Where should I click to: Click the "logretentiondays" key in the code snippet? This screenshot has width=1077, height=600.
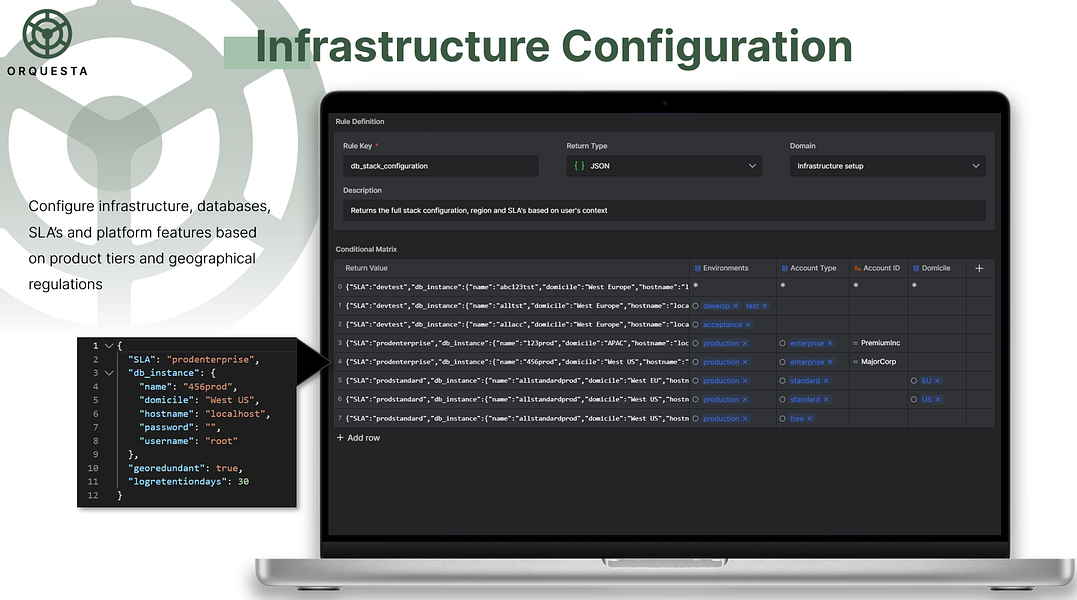[x=177, y=482]
